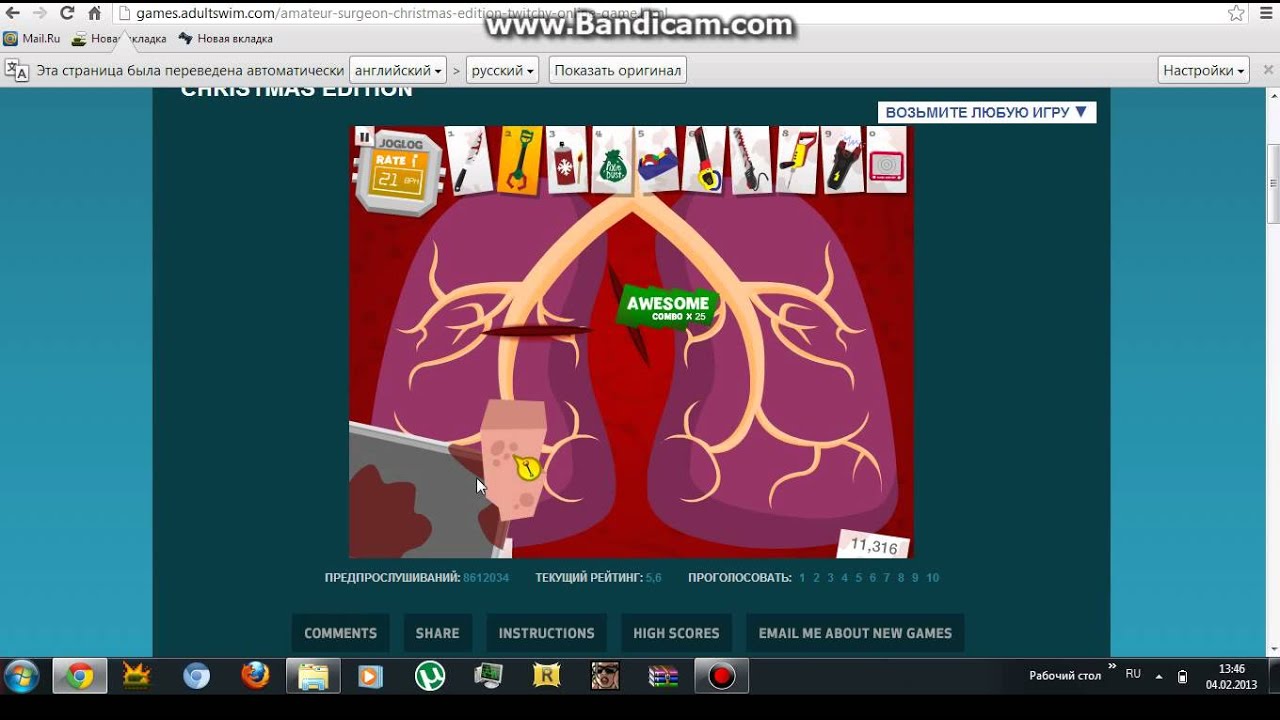Image resolution: width=1280 pixels, height=720 pixels.
Task: Open the Chrome menu button
Action: (x=1264, y=13)
